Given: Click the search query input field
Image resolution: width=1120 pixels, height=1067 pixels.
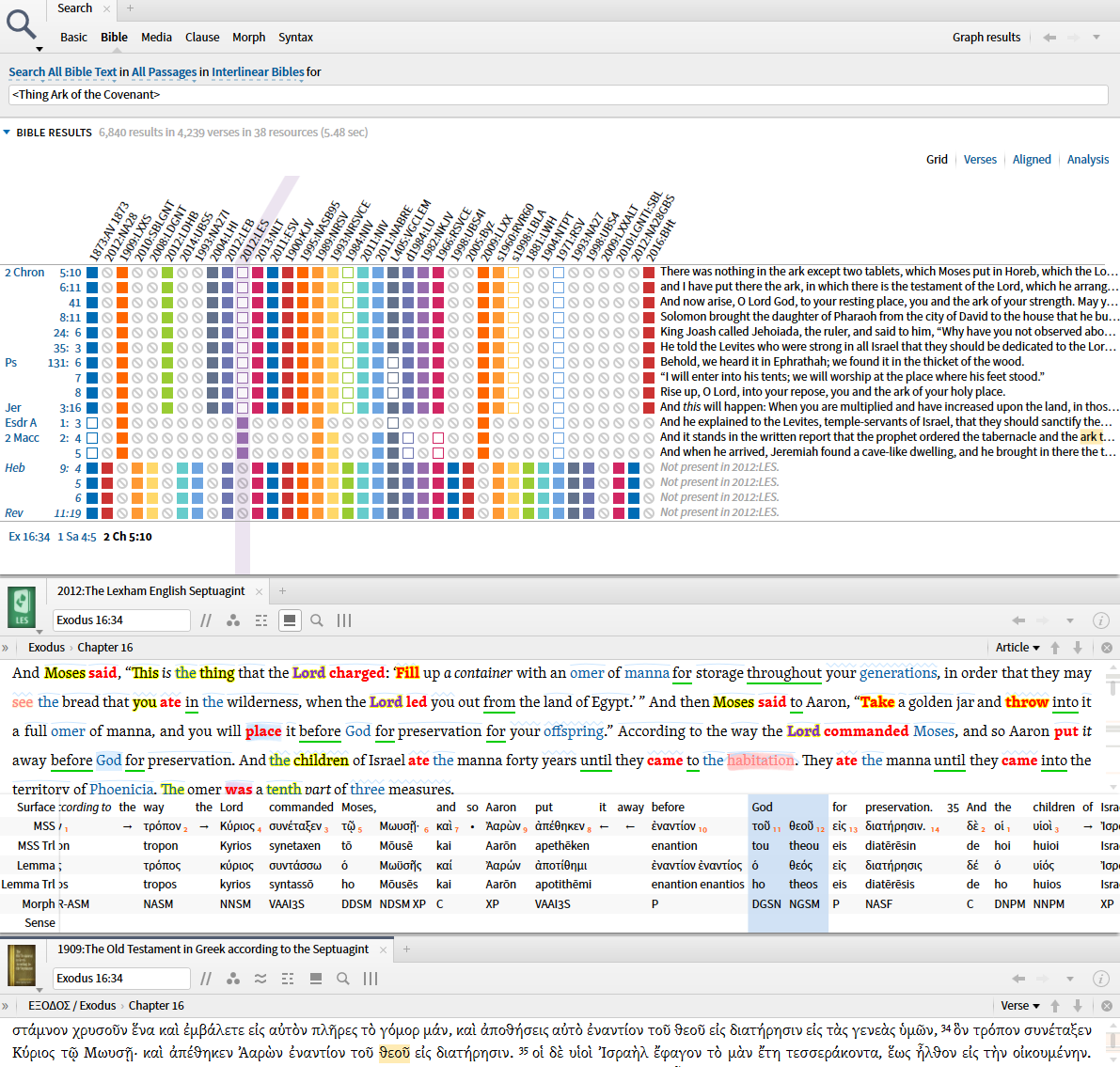Looking at the screenshot, I should [x=558, y=94].
